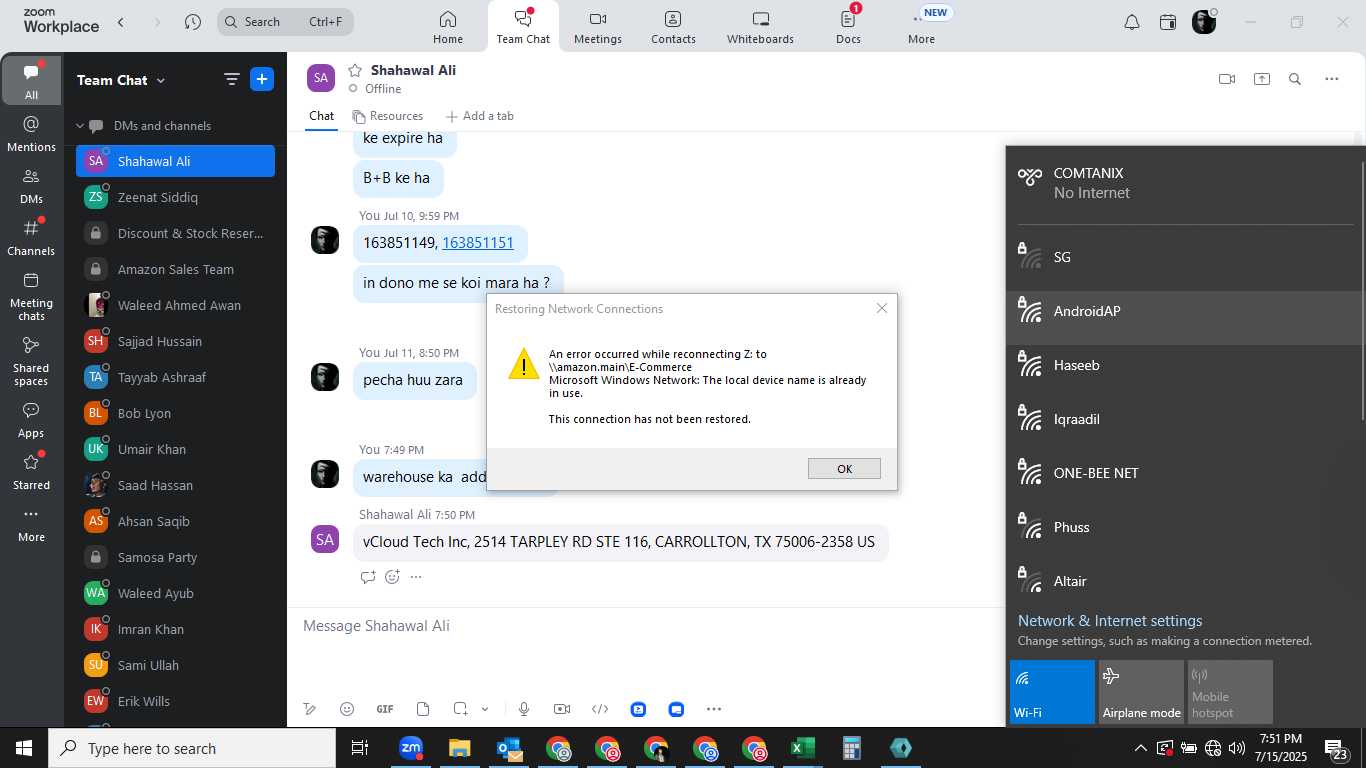Open the emoji picker in message toolbar
The image size is (1366, 768).
[x=347, y=709]
